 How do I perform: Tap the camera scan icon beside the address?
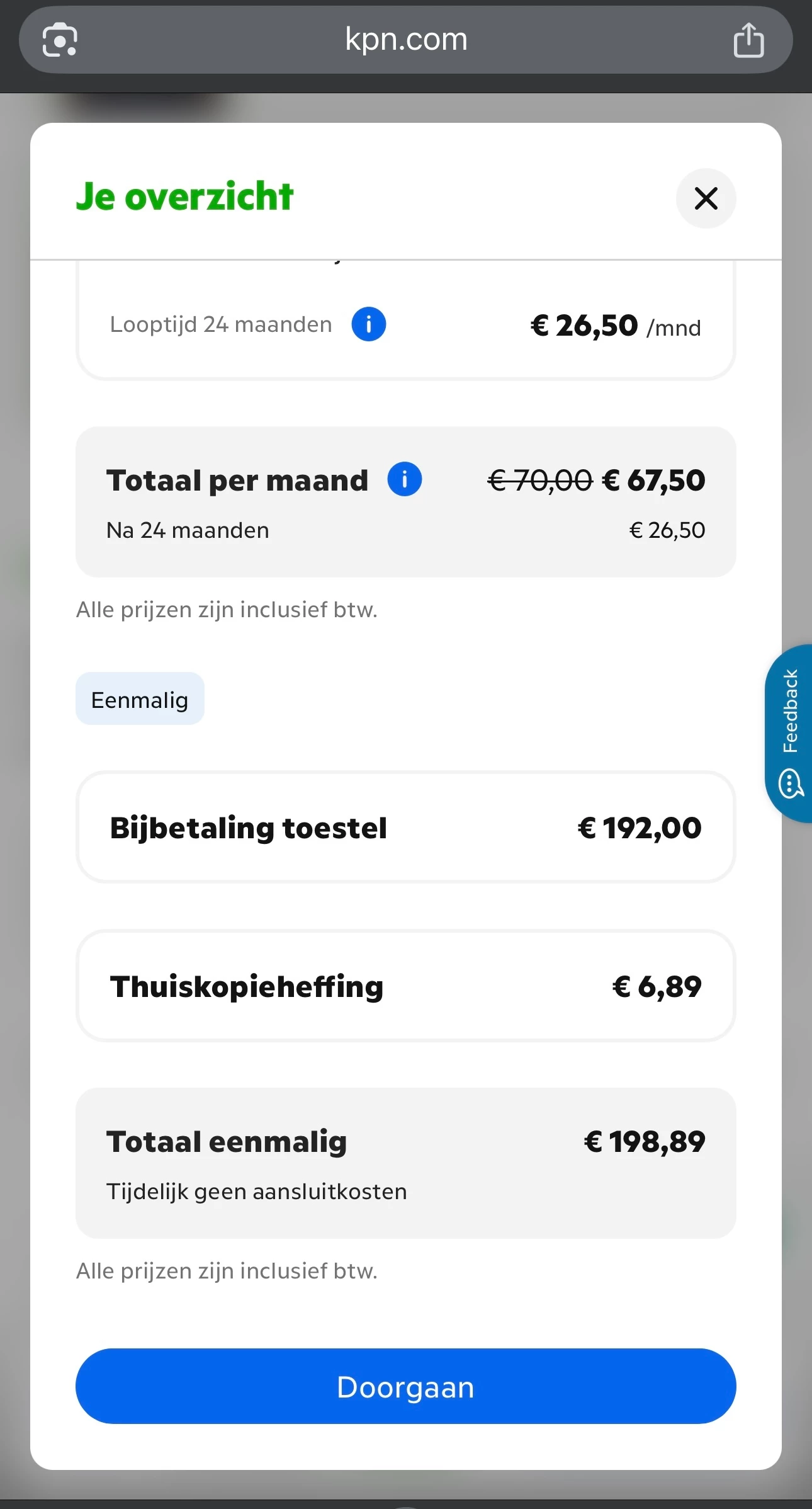click(x=60, y=40)
